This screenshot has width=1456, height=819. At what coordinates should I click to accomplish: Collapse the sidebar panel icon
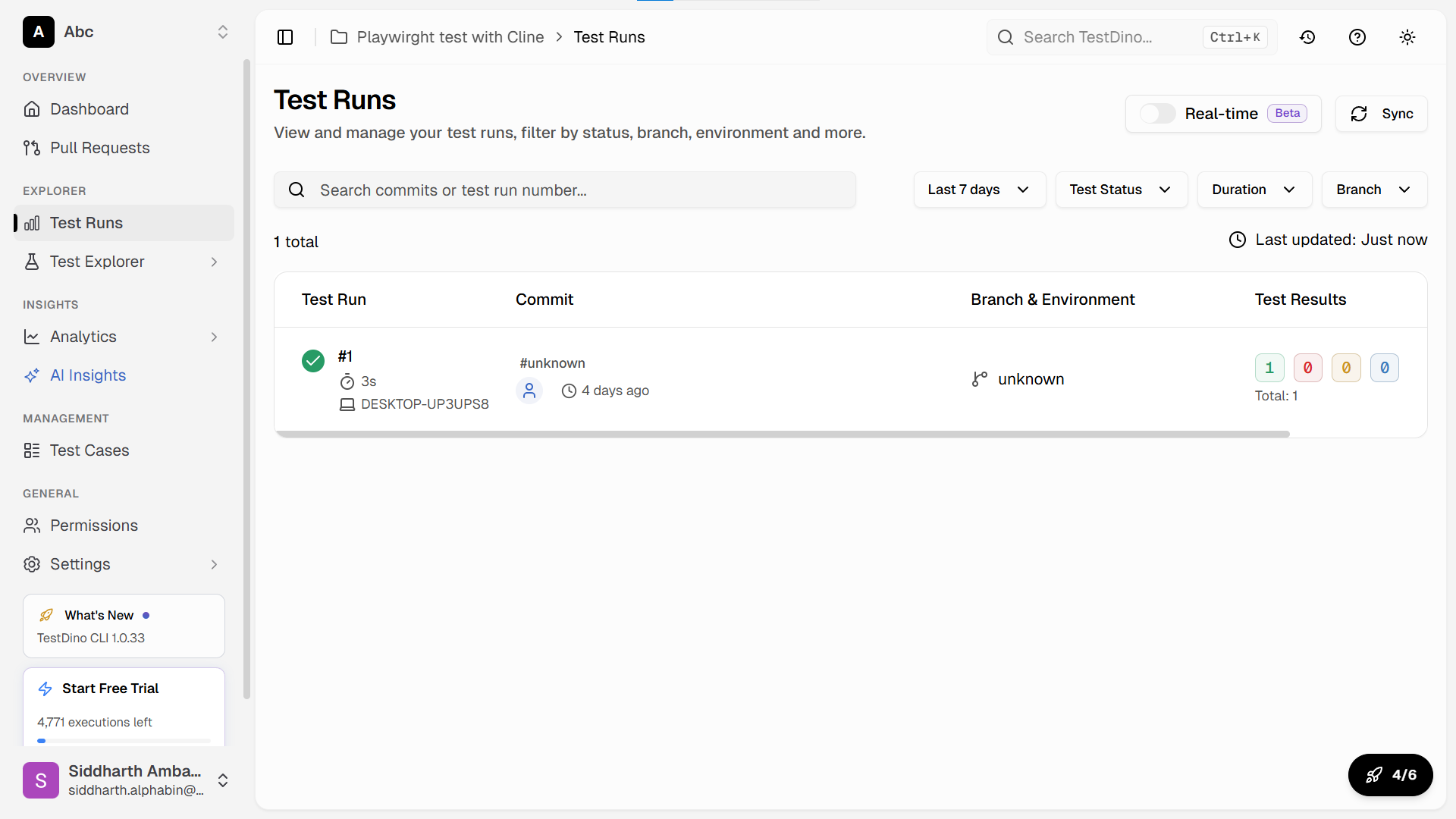point(285,37)
